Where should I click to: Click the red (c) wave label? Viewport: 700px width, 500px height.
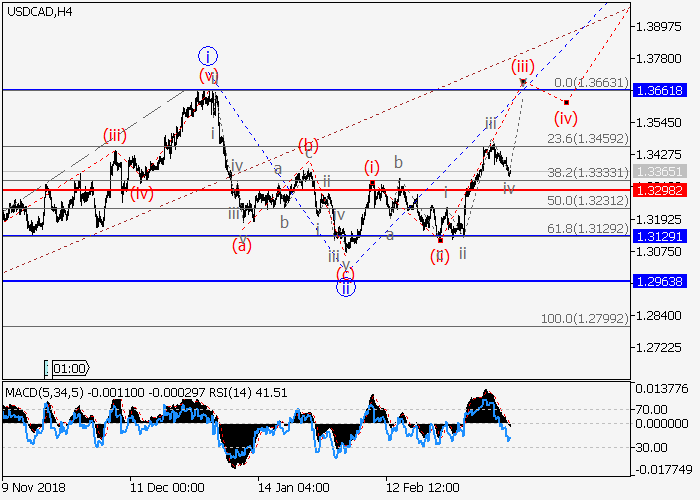[345, 273]
